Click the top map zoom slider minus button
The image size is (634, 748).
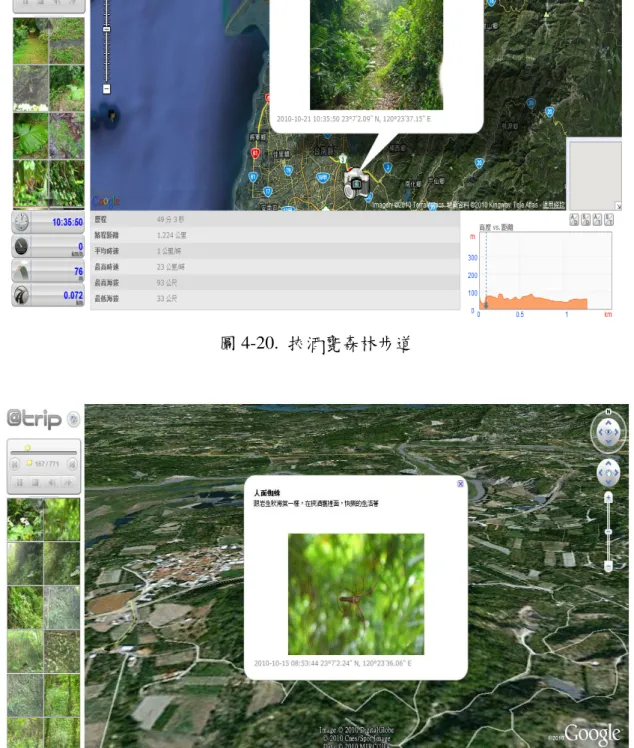[x=107, y=89]
